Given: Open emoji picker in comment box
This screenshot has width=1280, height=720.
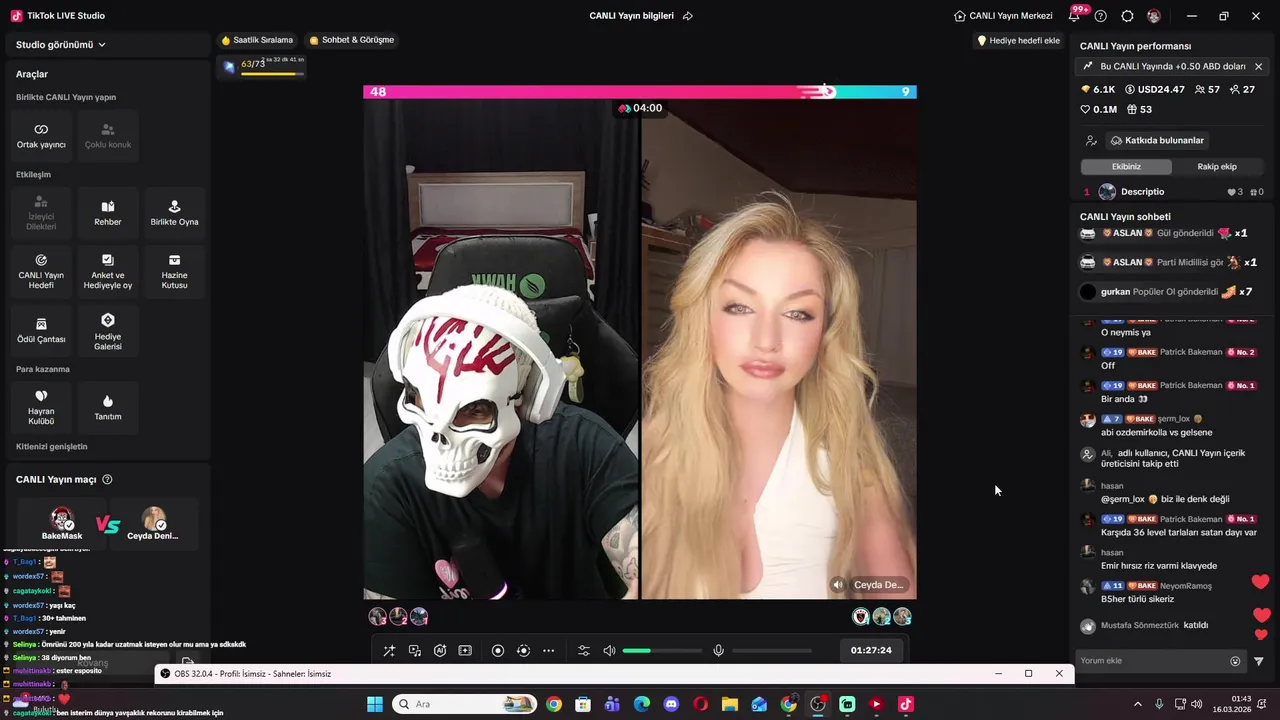Looking at the screenshot, I should [1235, 661].
